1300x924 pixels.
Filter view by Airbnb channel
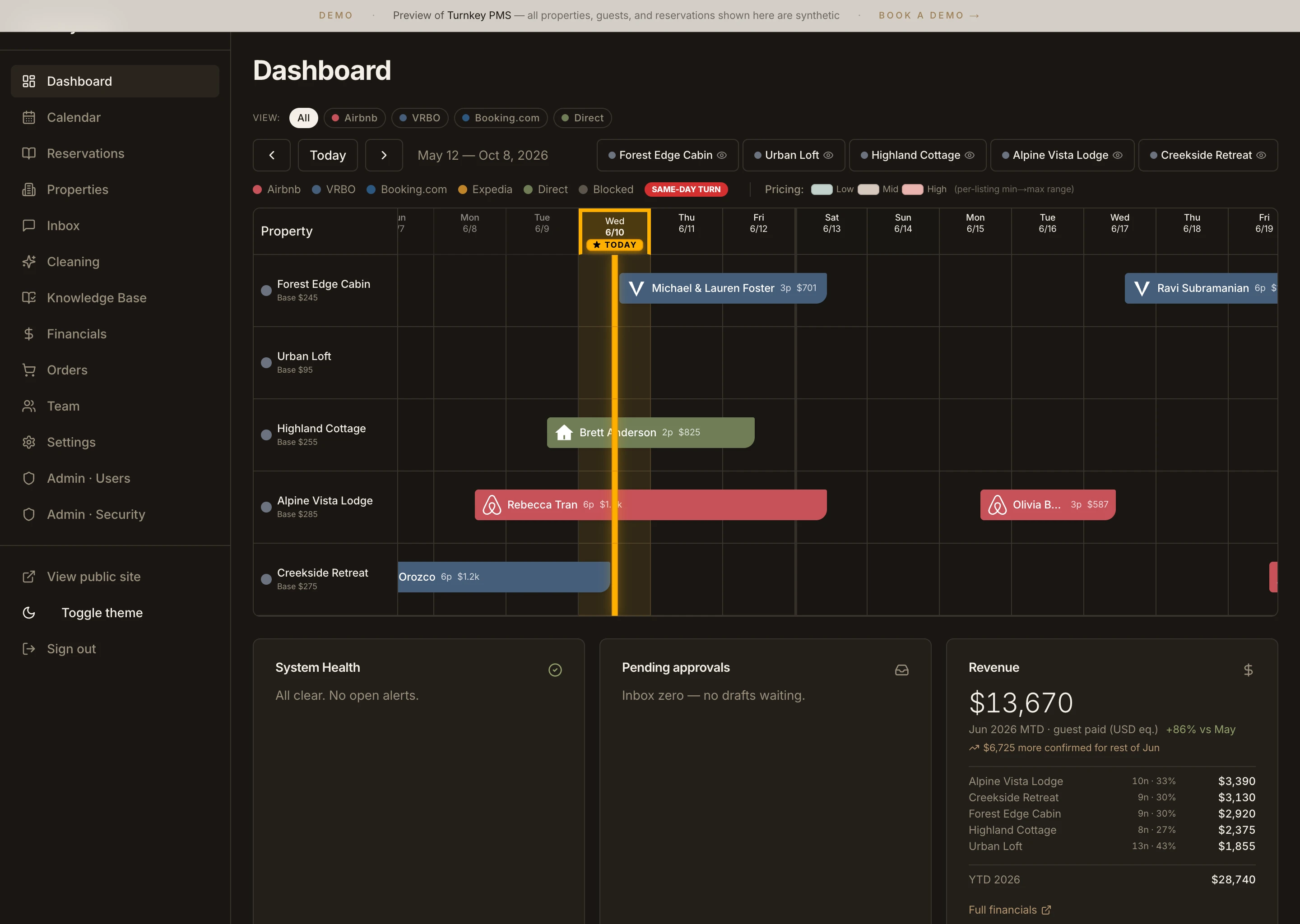355,118
